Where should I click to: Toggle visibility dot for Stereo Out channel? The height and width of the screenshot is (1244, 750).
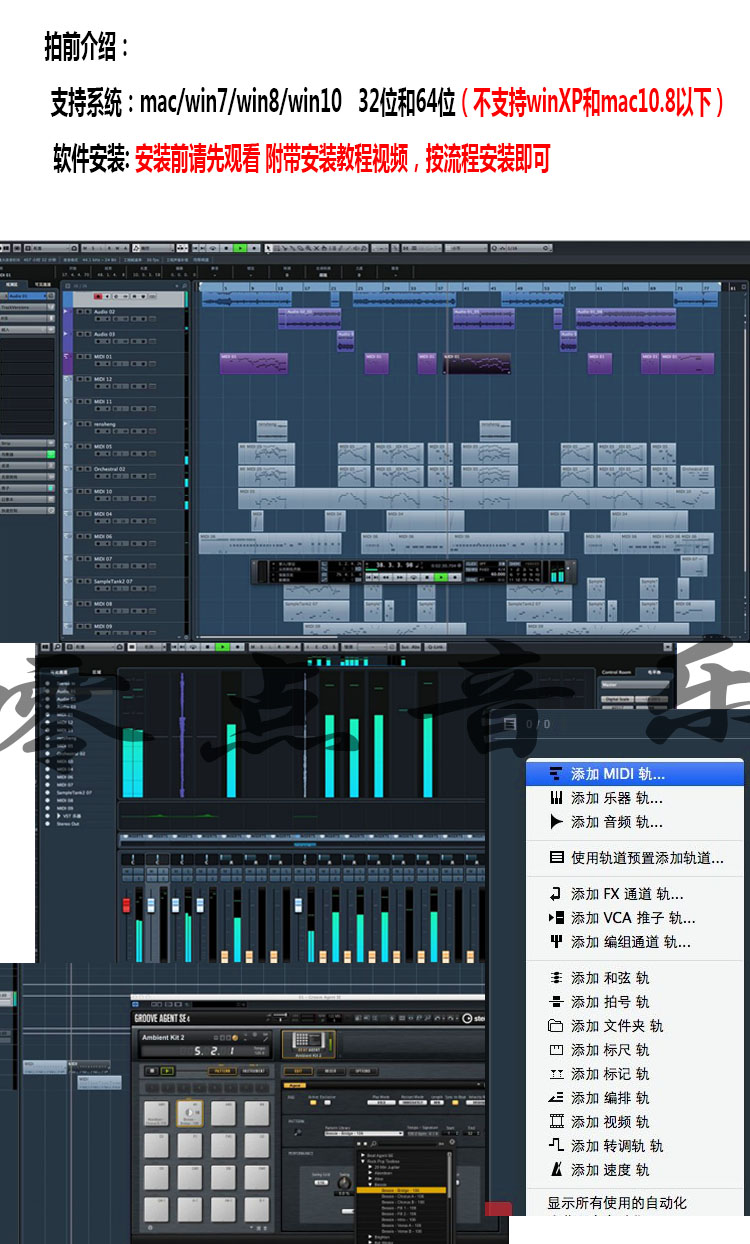click(47, 823)
